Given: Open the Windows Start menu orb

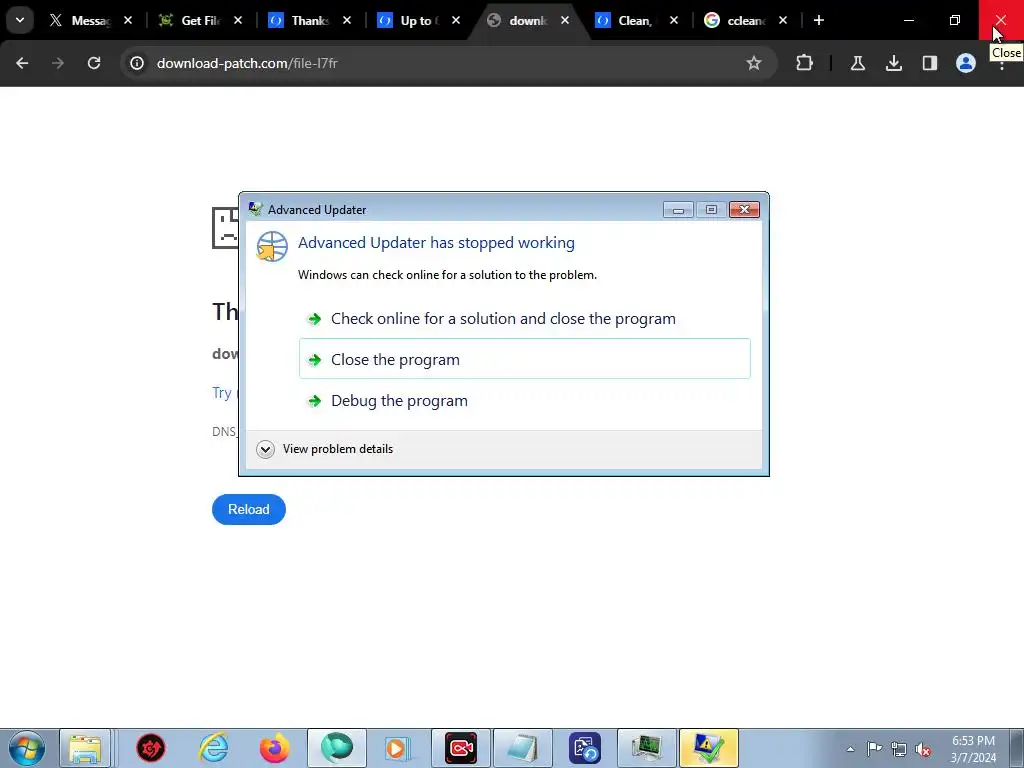Looking at the screenshot, I should tap(26, 748).
